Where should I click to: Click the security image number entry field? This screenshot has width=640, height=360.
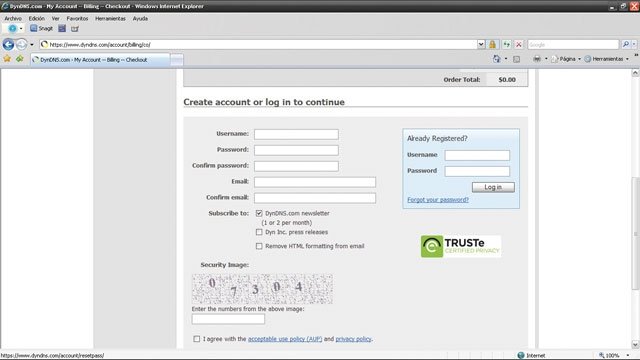[228, 319]
